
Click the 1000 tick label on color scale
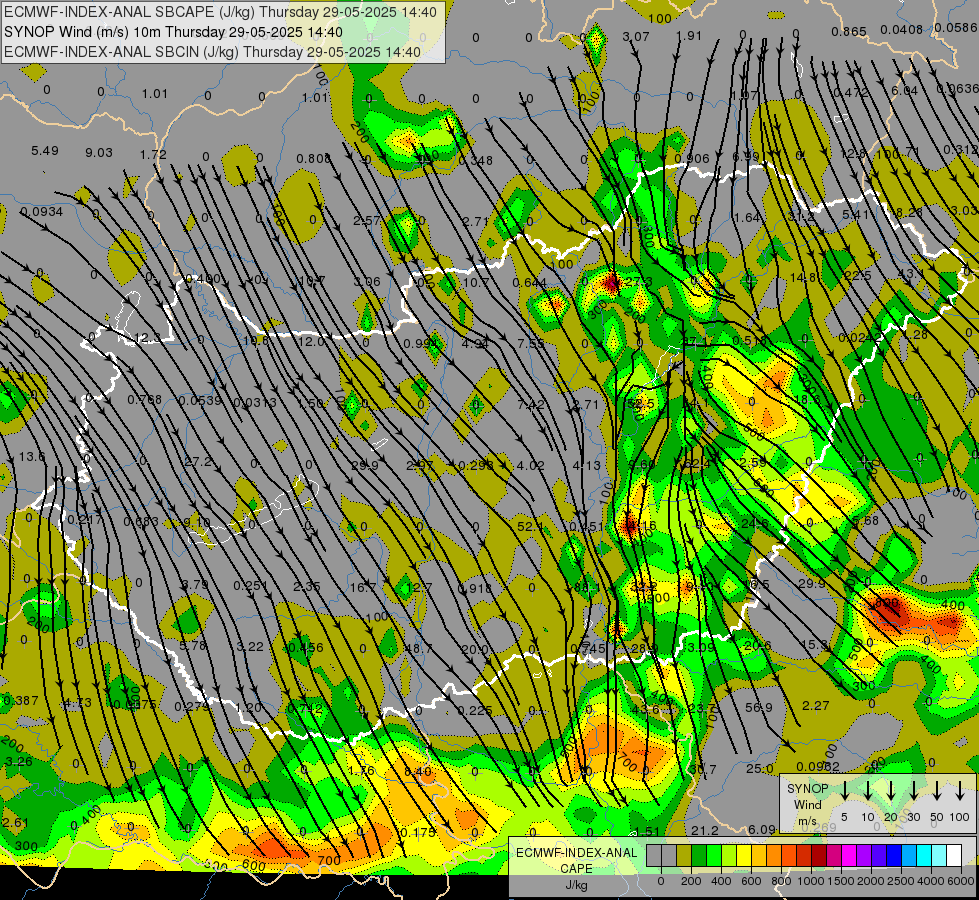point(811,881)
